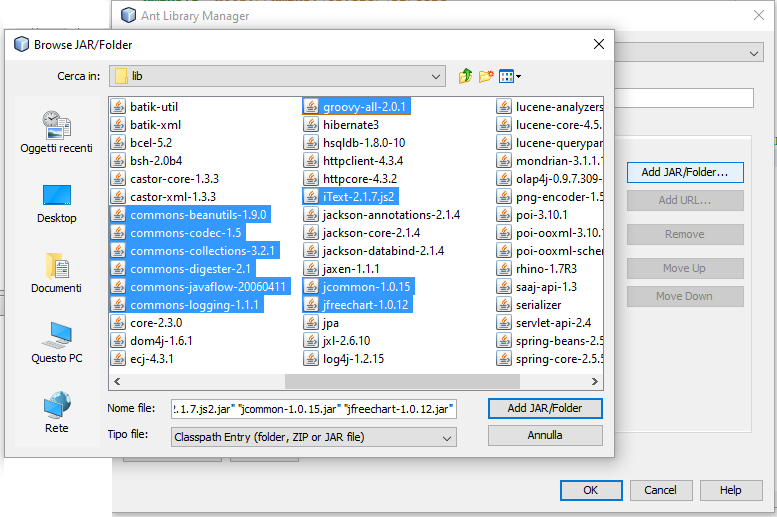
Task: Select jar icon of httpclient-4.3.4
Action: pos(311,161)
